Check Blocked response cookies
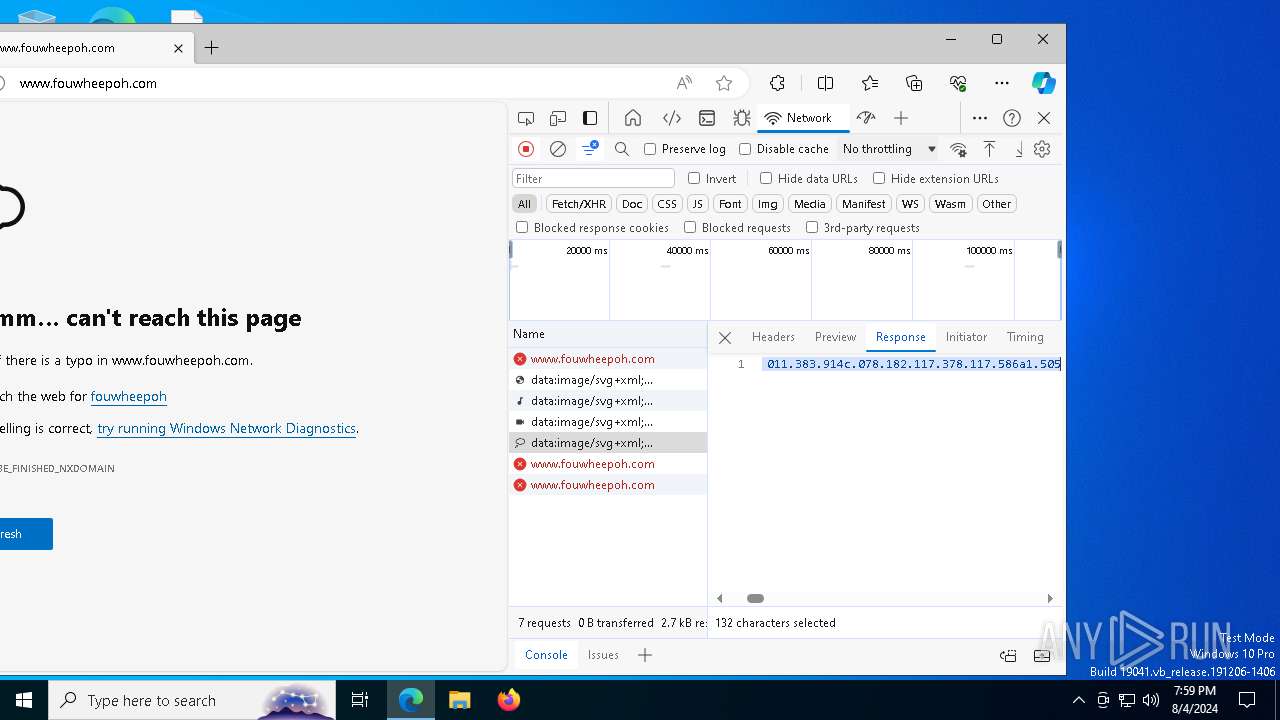 [x=522, y=227]
